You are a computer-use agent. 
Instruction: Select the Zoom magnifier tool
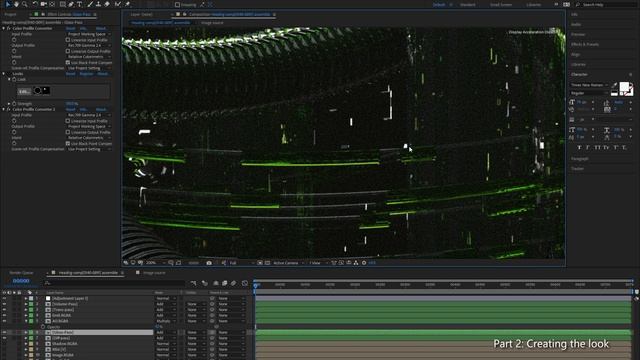[x=25, y=4]
